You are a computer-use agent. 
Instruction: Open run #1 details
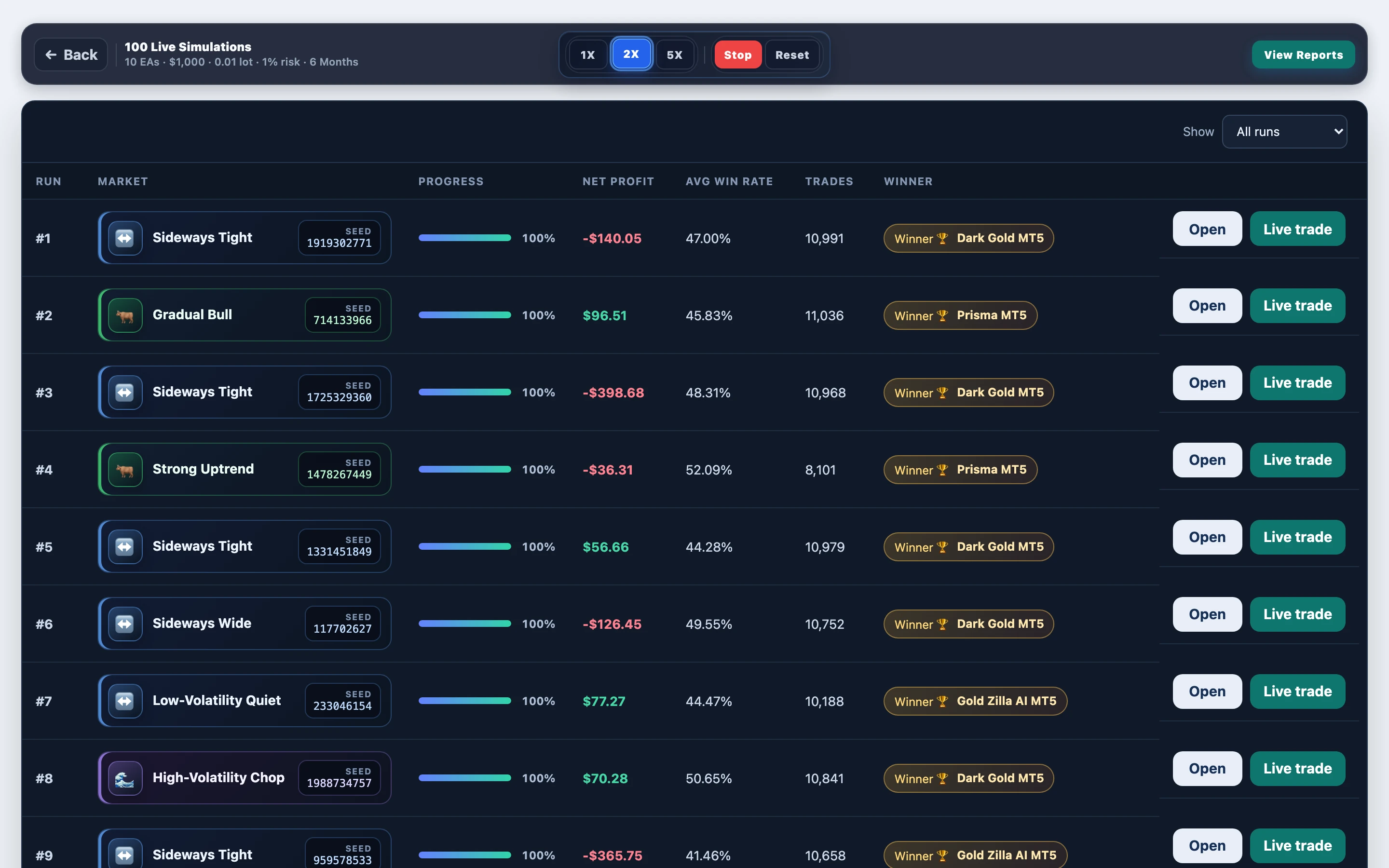pyautogui.click(x=1207, y=229)
